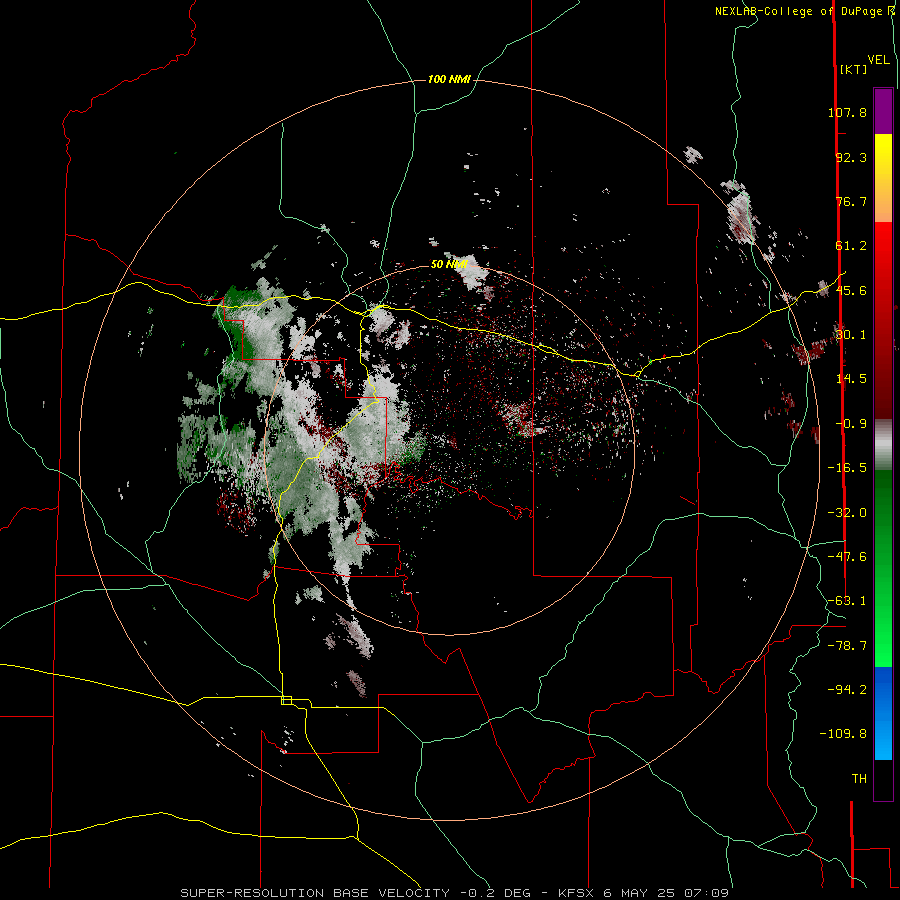Screen dimensions: 900x900
Task: Select the -63.1 velocity scale value
Action: (x=847, y=601)
